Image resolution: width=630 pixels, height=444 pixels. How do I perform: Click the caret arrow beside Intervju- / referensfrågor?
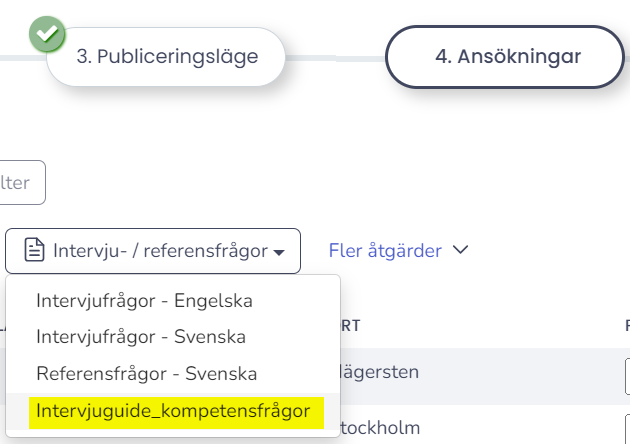pyautogui.click(x=279, y=252)
